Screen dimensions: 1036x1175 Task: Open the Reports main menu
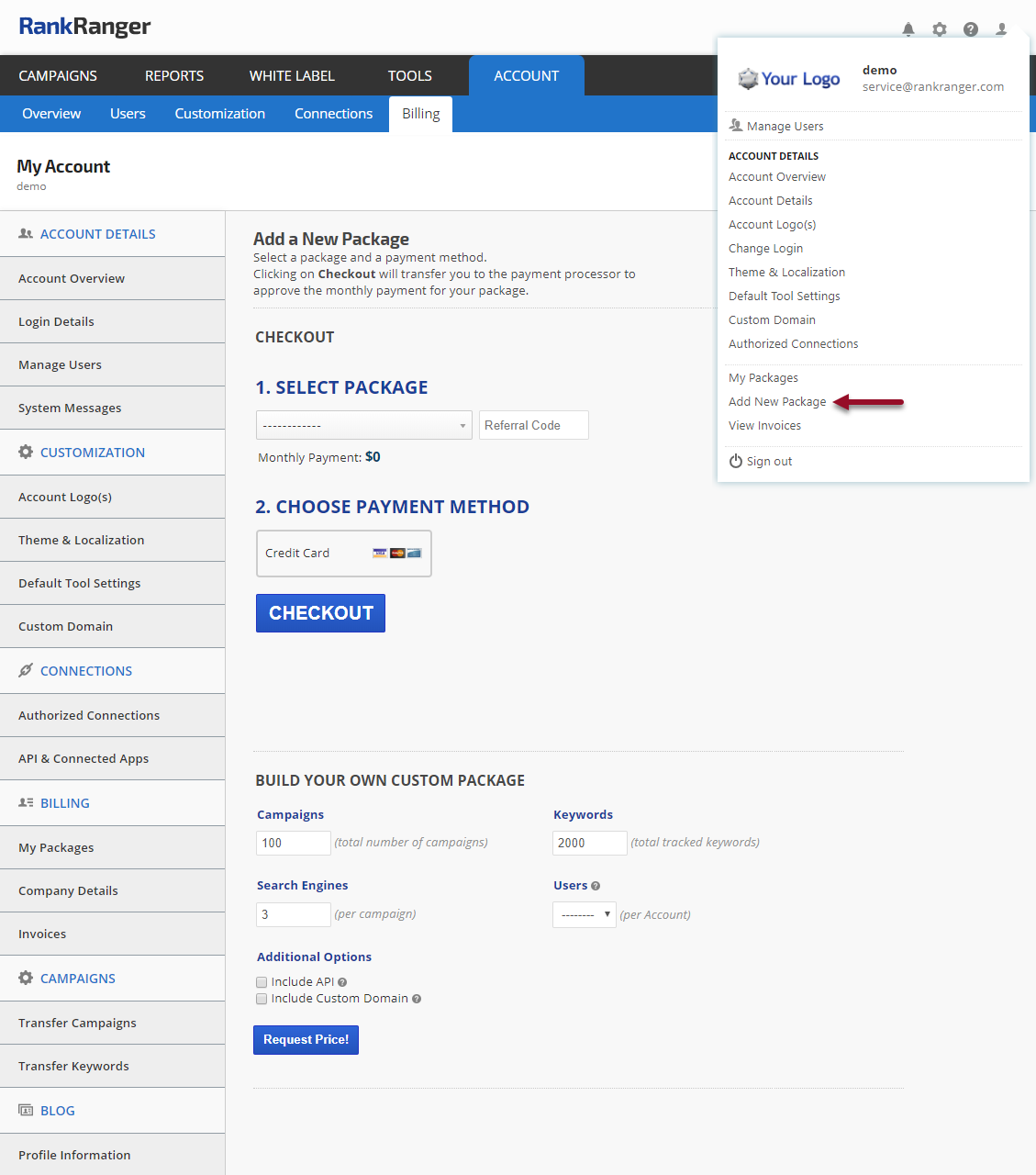[174, 76]
